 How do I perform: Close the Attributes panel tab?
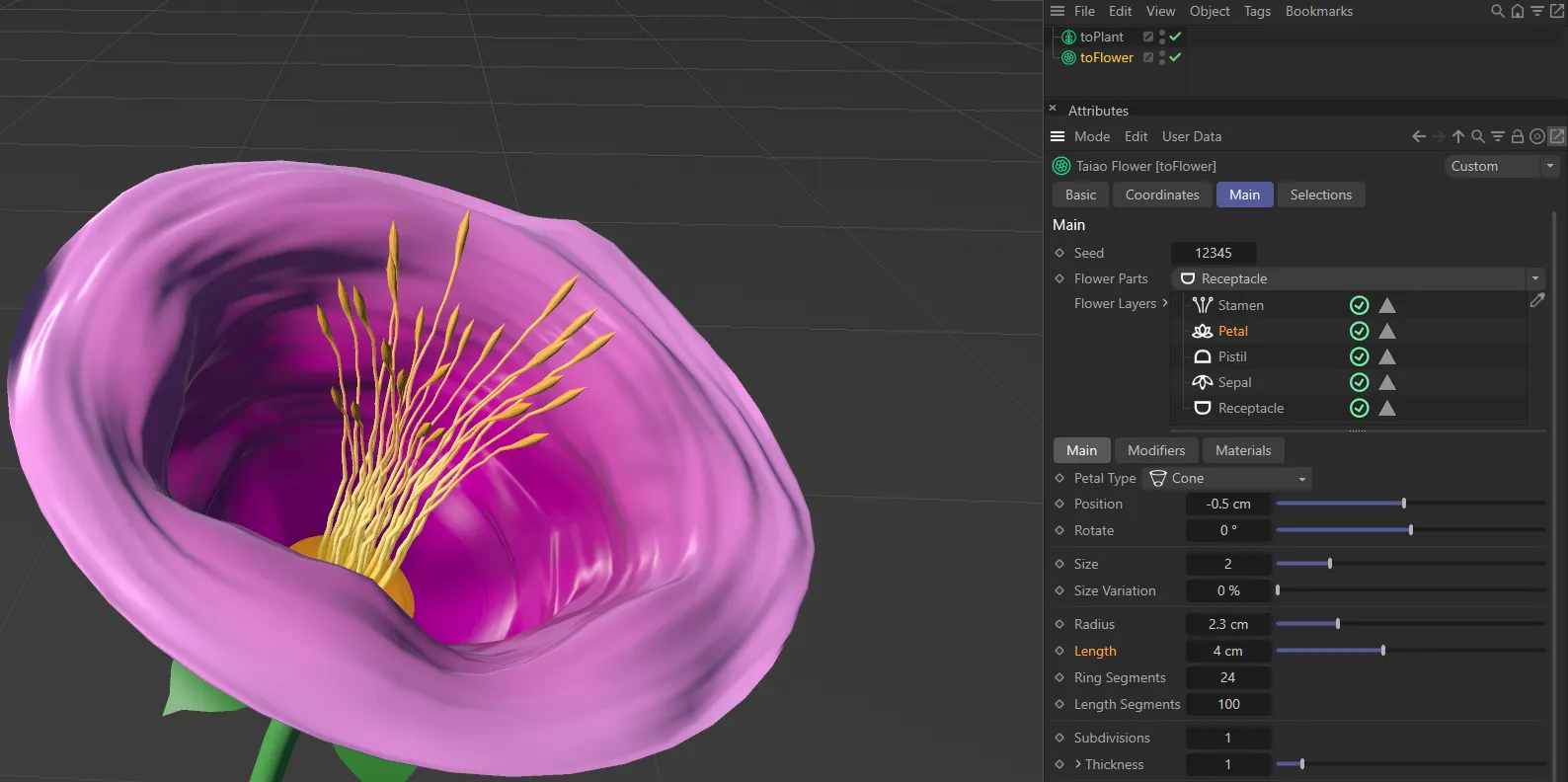click(x=1053, y=109)
